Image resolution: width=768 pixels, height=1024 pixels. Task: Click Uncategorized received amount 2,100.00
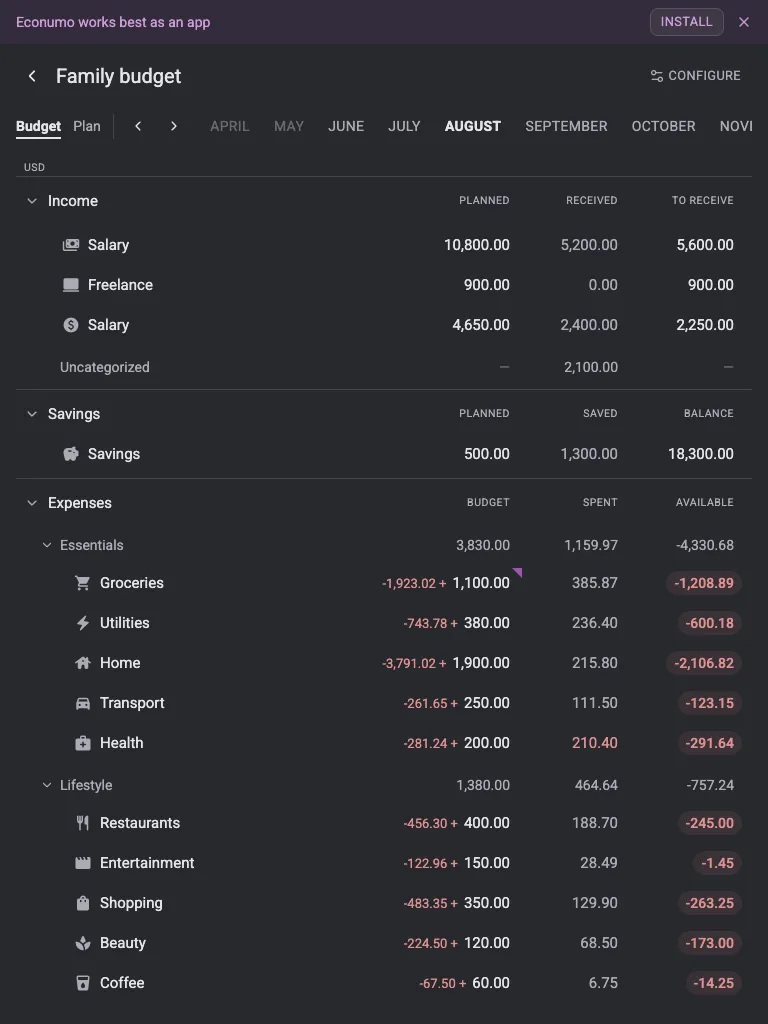tap(591, 367)
